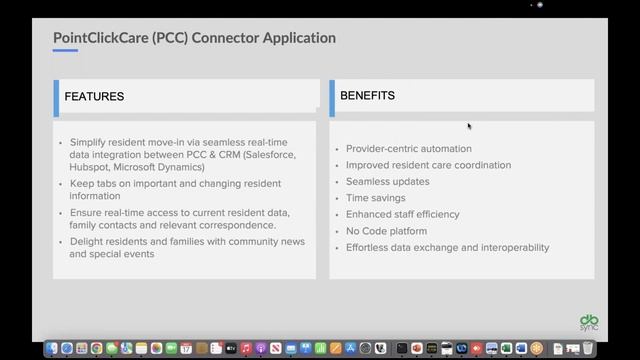Image resolution: width=640 pixels, height=360 pixels.
Task: Click bullet 'Provider-centric automation'
Action: [x=409, y=149]
